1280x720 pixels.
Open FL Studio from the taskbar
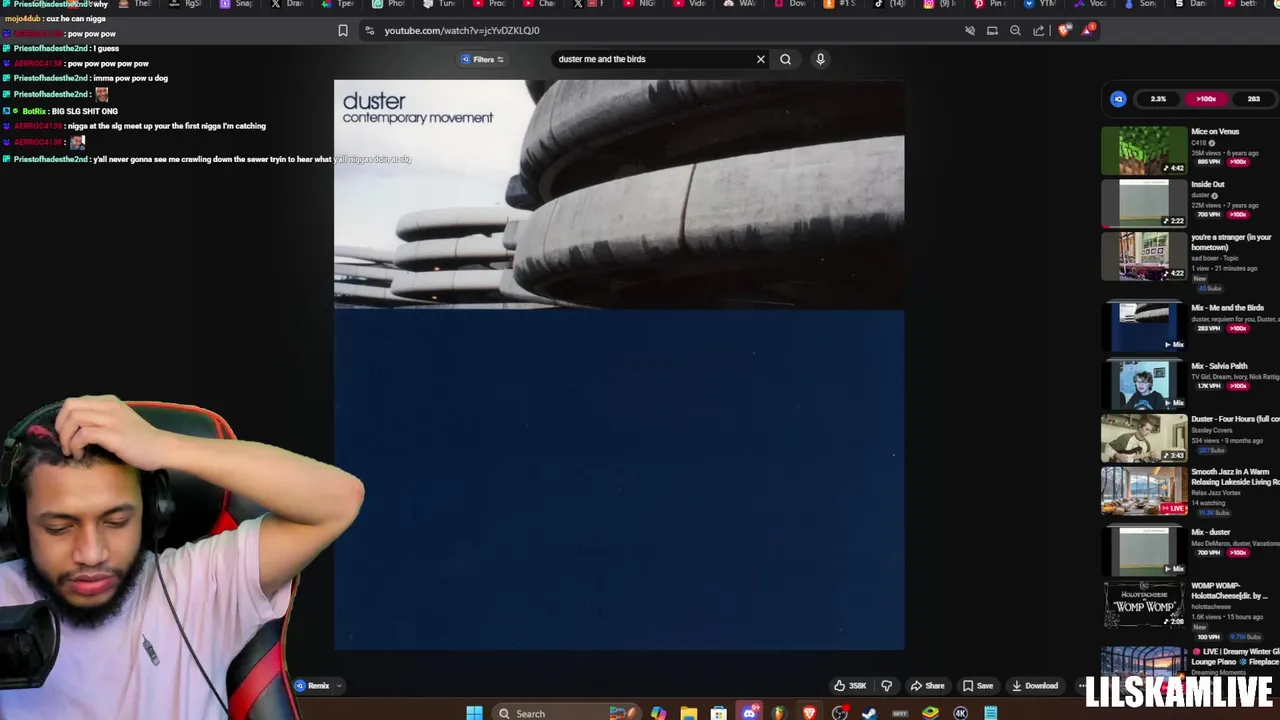779,713
